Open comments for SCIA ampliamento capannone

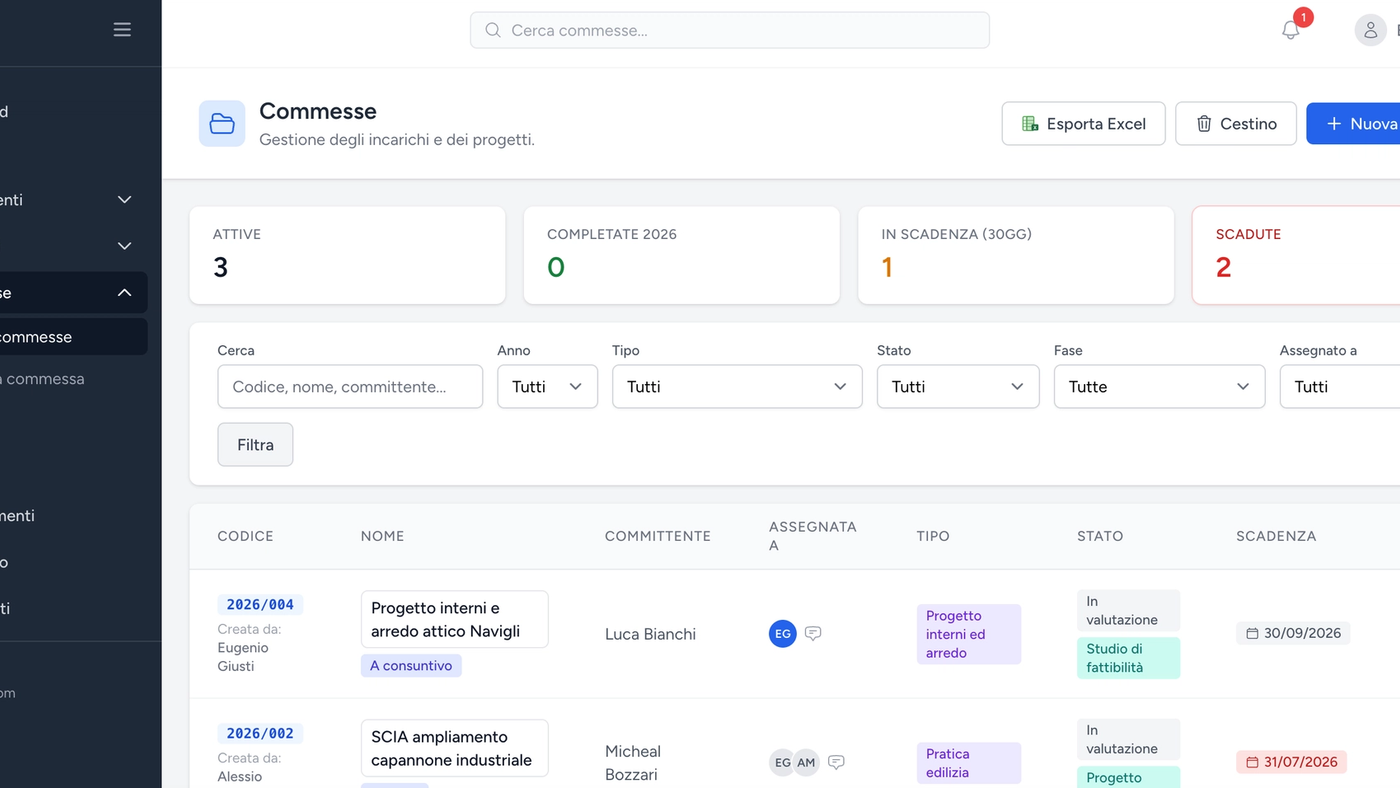[x=836, y=763]
